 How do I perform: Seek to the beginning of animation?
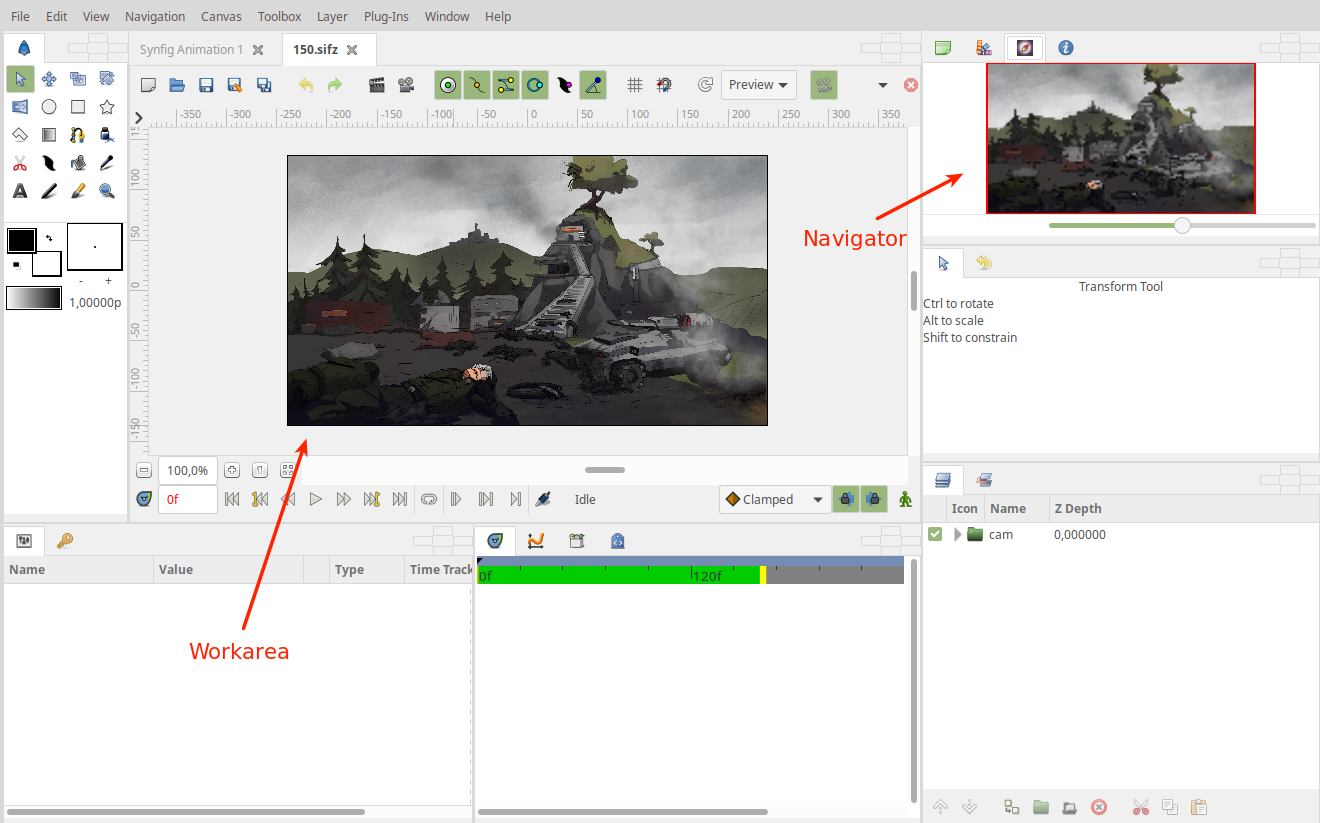pos(232,499)
